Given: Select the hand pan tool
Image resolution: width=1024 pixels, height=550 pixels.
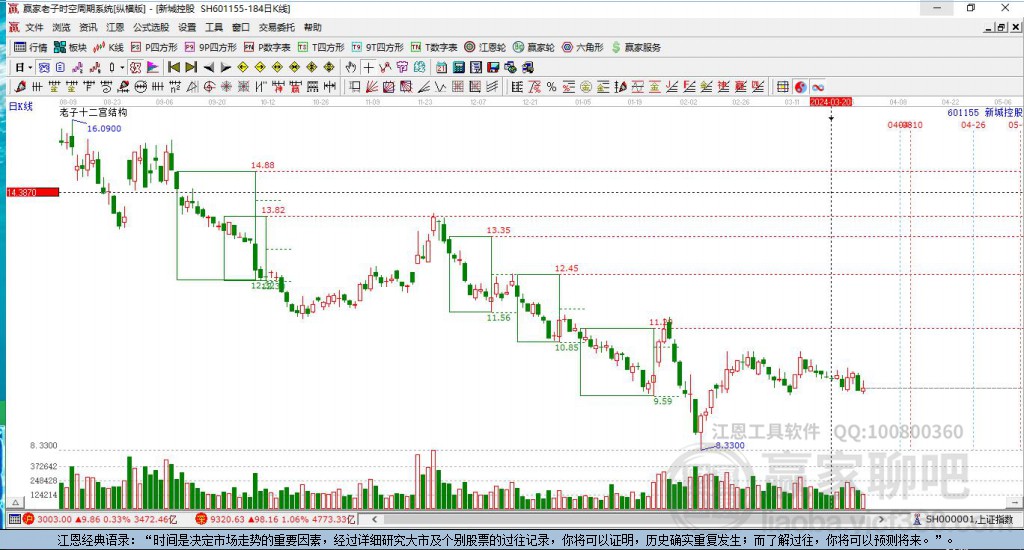Looking at the screenshot, I should tap(351, 67).
